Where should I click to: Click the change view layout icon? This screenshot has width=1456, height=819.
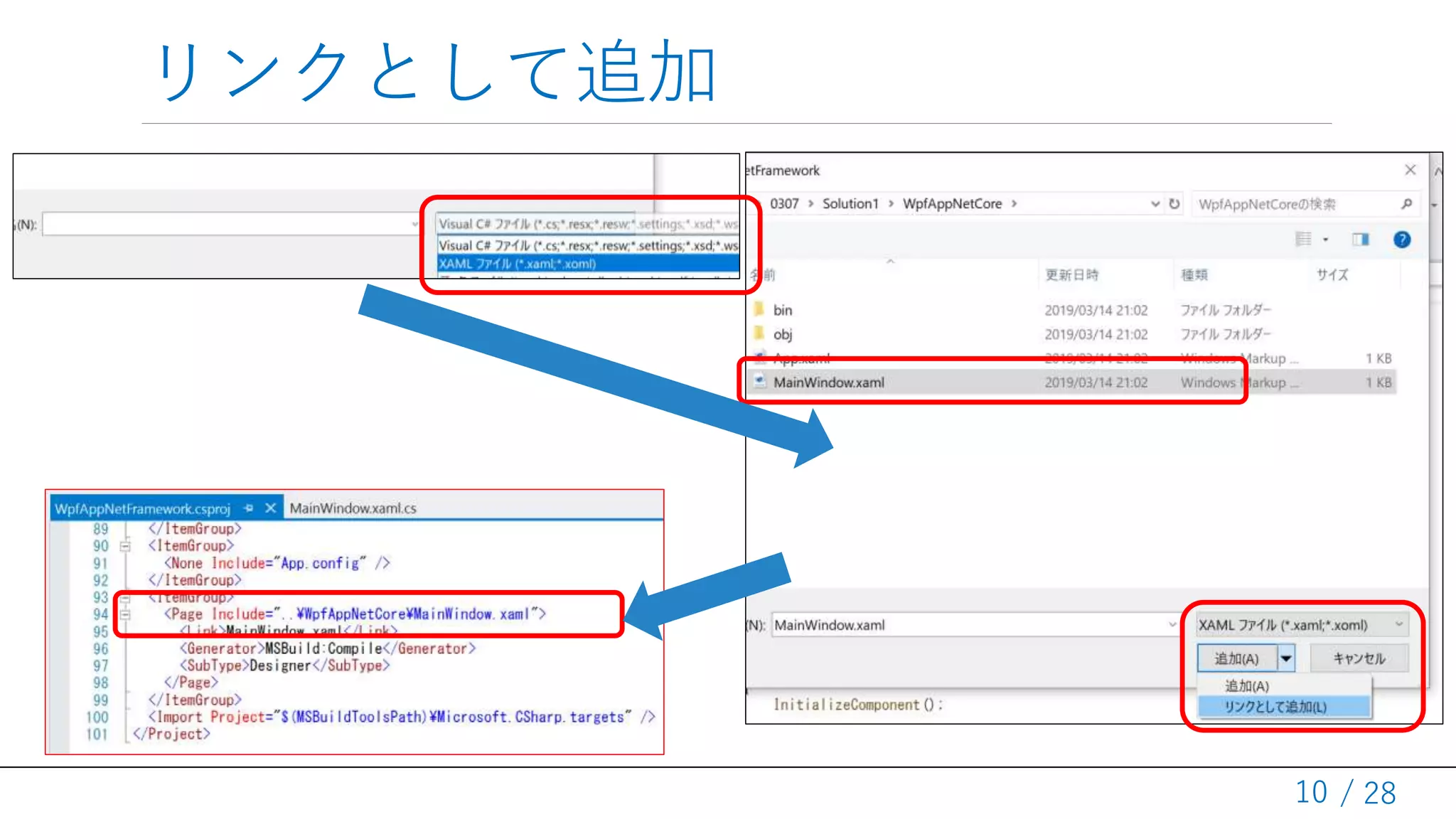click(1303, 240)
